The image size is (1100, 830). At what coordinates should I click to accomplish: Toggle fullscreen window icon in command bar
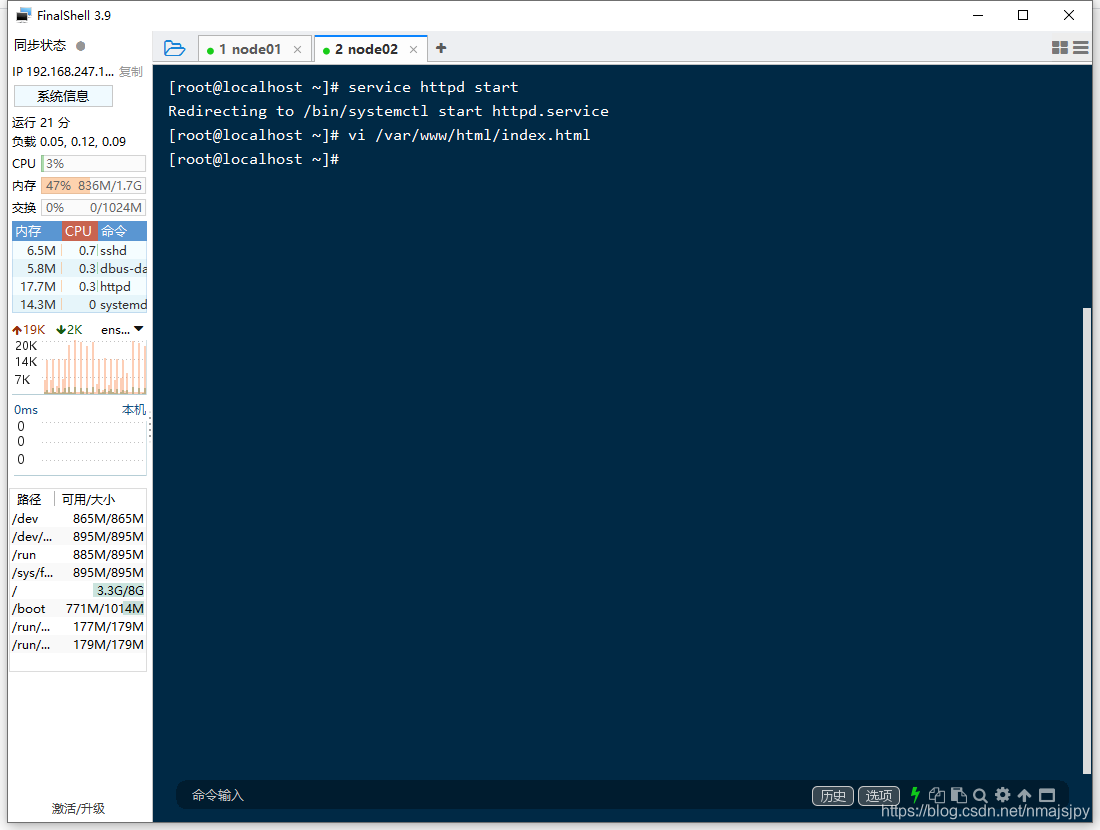tap(1047, 795)
